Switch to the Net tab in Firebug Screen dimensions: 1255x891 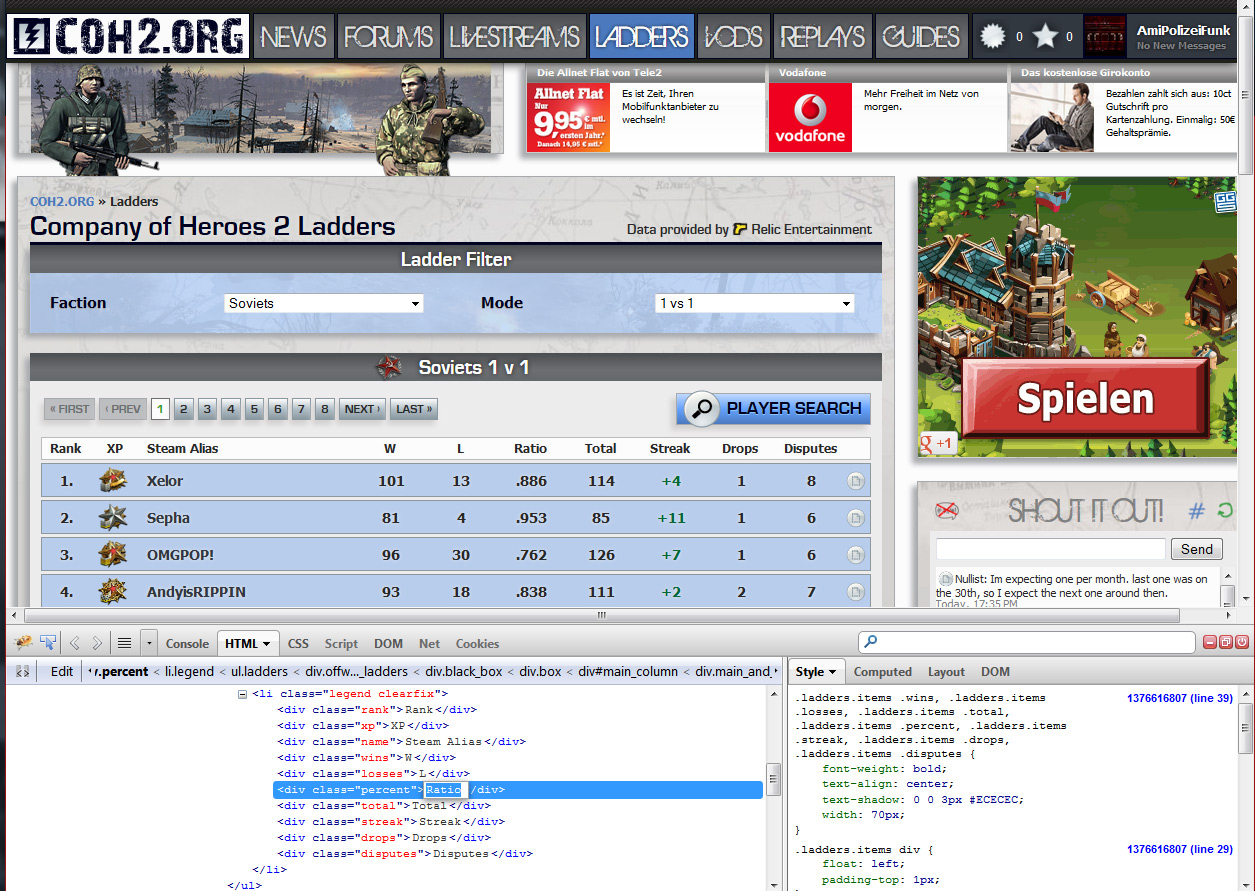pos(429,644)
